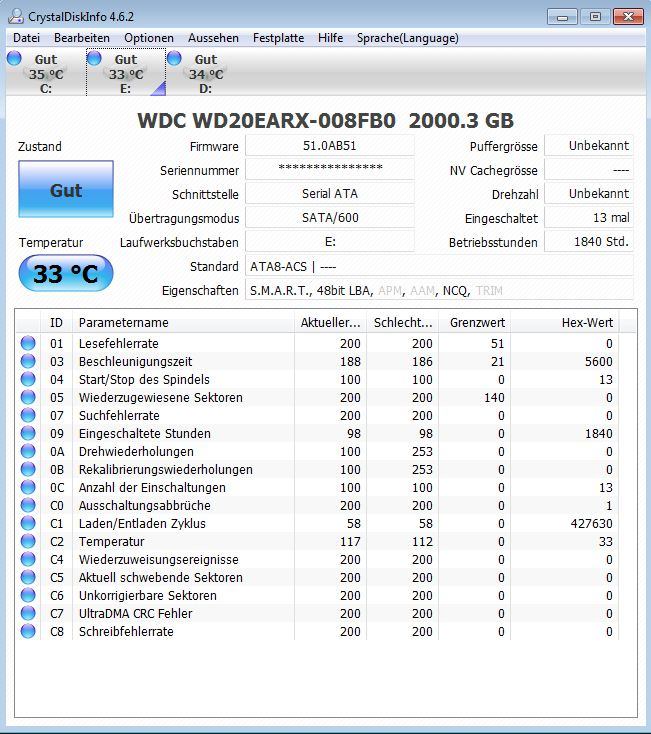The width and height of the screenshot is (651, 734).
Task: Open the Sprache(Language) menu
Action: click(408, 38)
